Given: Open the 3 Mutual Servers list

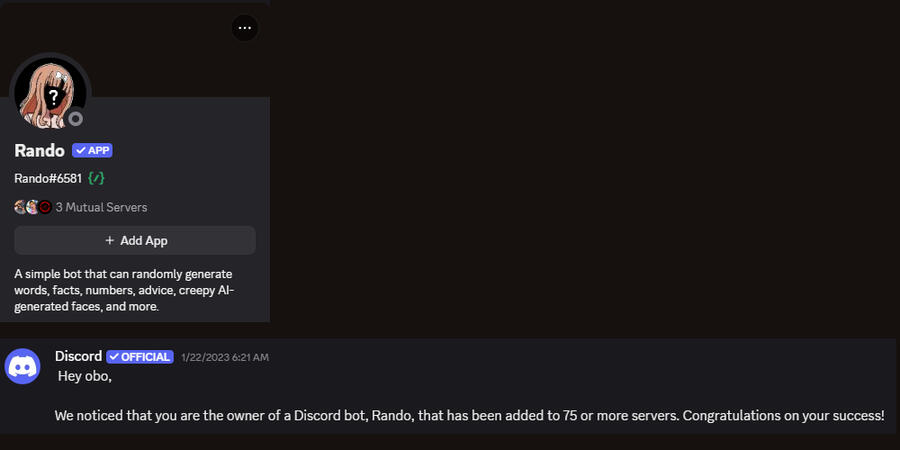Looking at the screenshot, I should point(101,207).
